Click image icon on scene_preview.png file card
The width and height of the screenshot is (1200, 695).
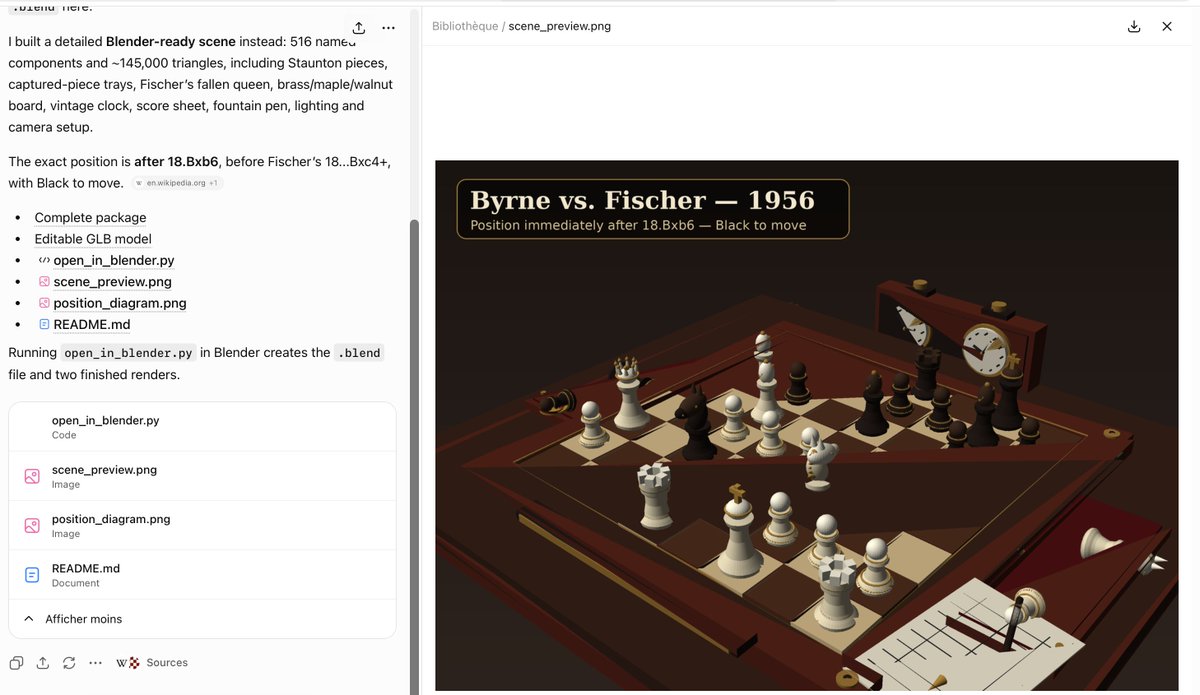32,477
